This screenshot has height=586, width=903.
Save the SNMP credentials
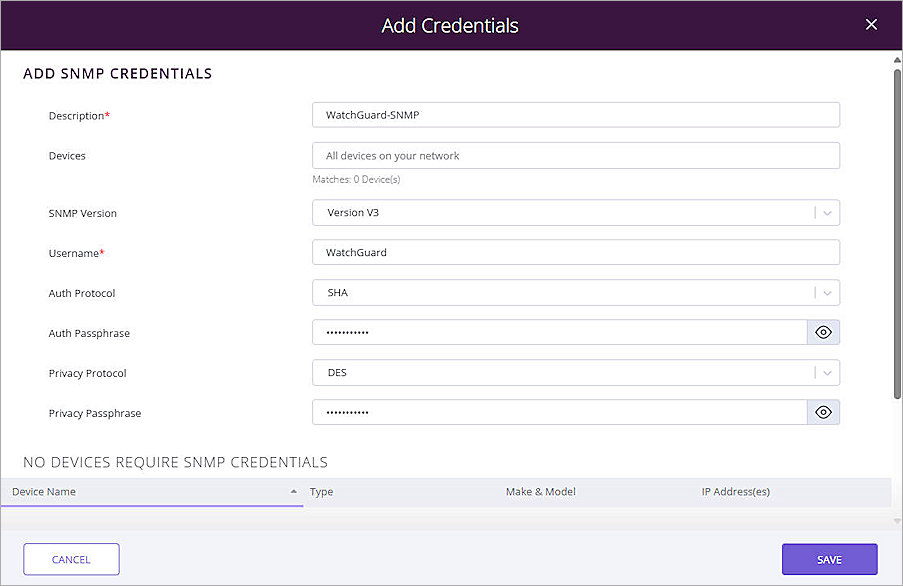pos(829,559)
